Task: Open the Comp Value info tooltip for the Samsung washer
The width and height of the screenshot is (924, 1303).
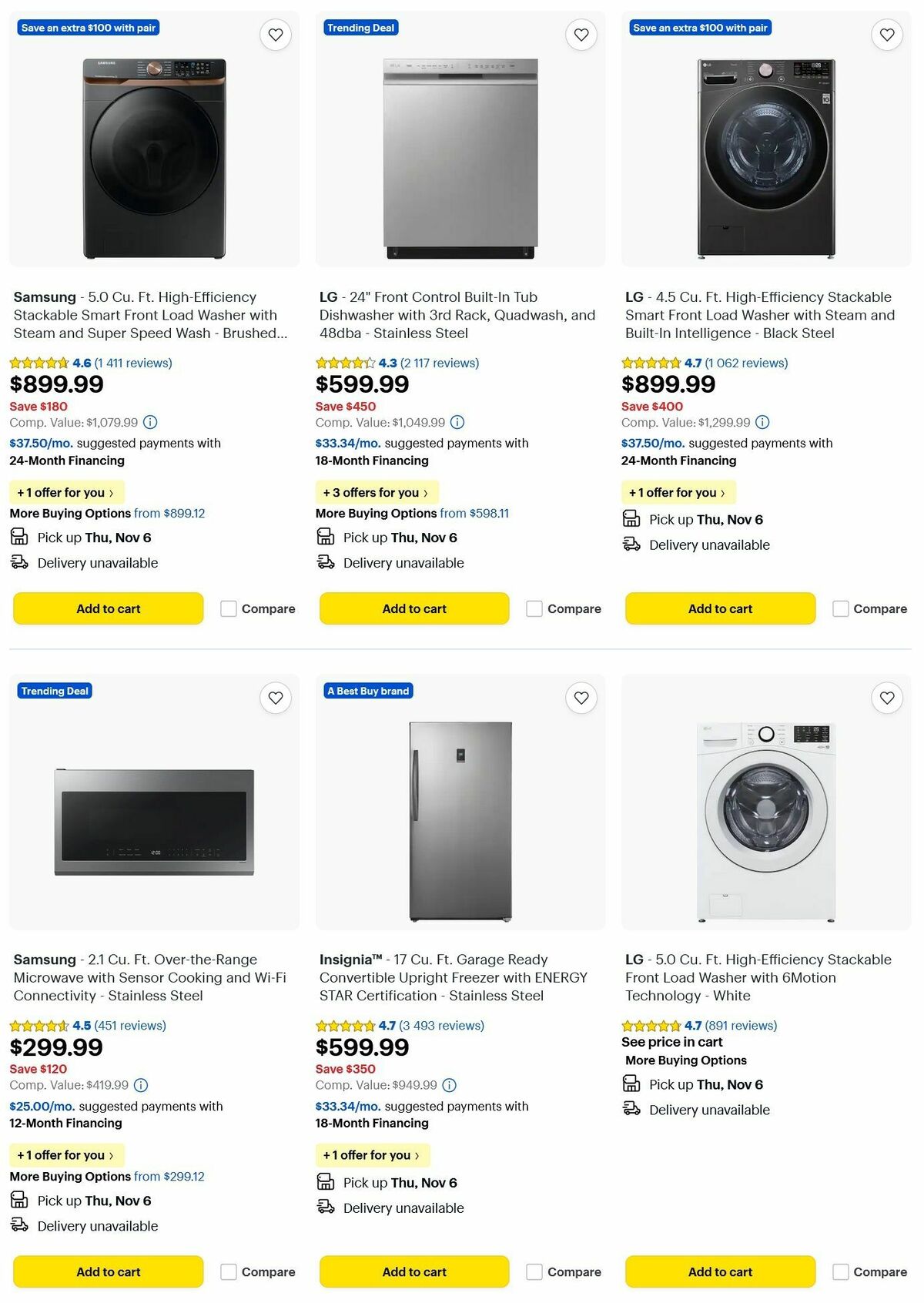Action: coord(149,422)
